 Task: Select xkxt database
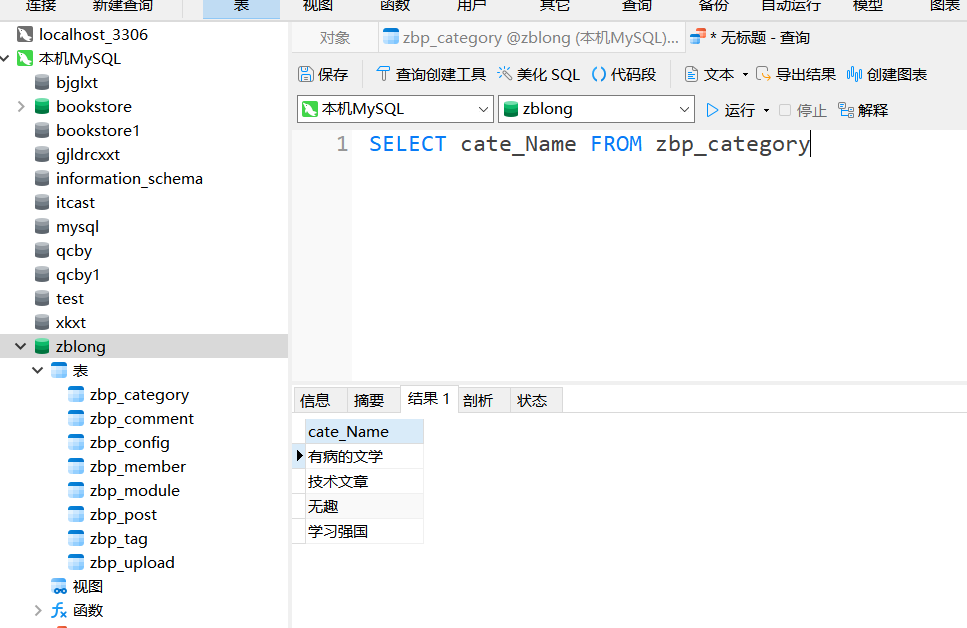pyautogui.click(x=70, y=322)
